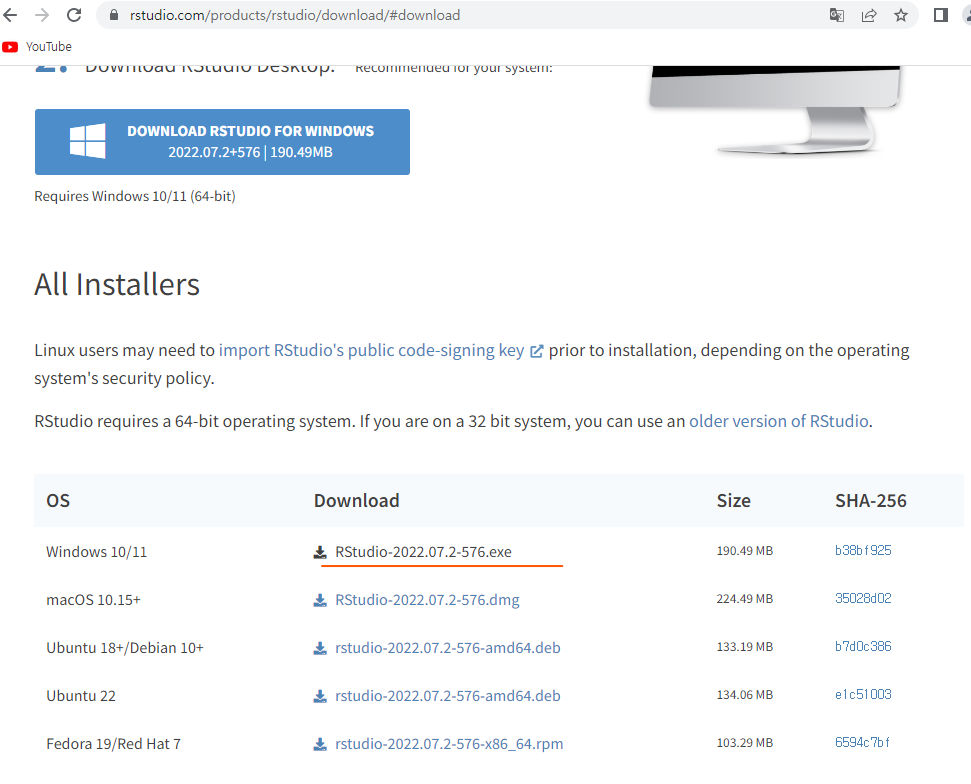Image resolution: width=971 pixels, height=784 pixels.
Task: Click the browser forward arrow
Action: point(41,15)
